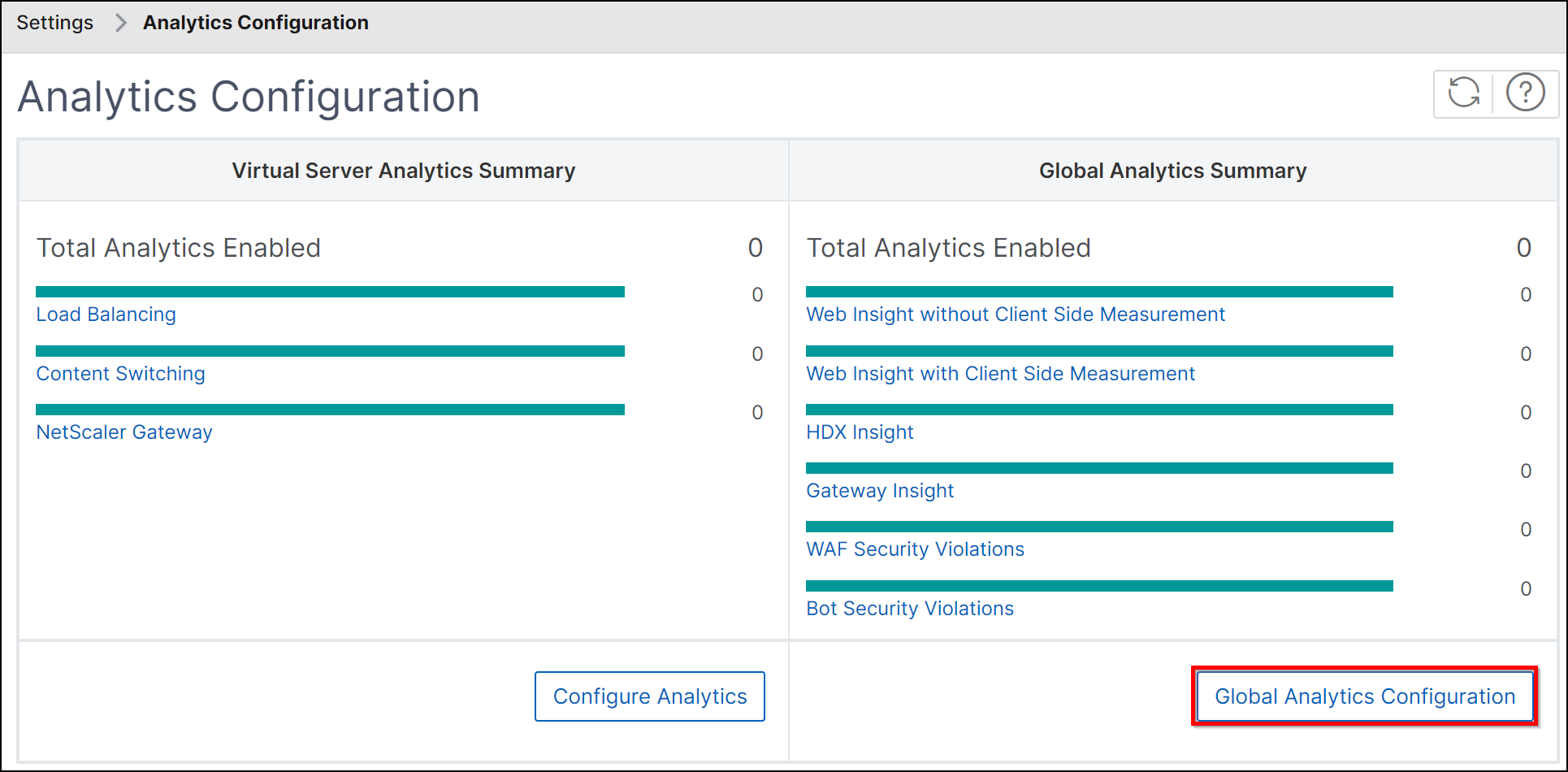Click the Load Balancing progress bar
The width and height of the screenshot is (1568, 772).
331,292
